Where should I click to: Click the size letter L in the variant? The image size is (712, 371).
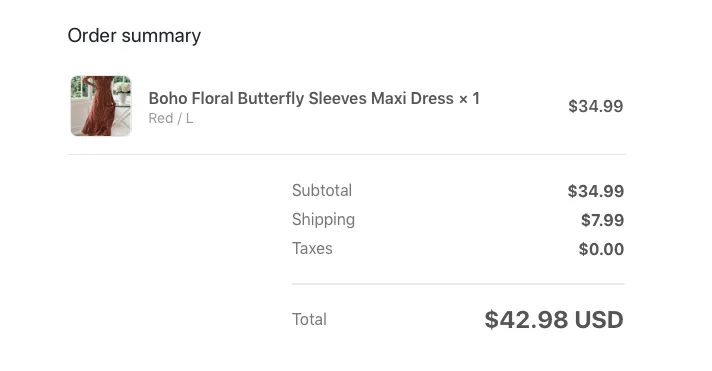189,119
